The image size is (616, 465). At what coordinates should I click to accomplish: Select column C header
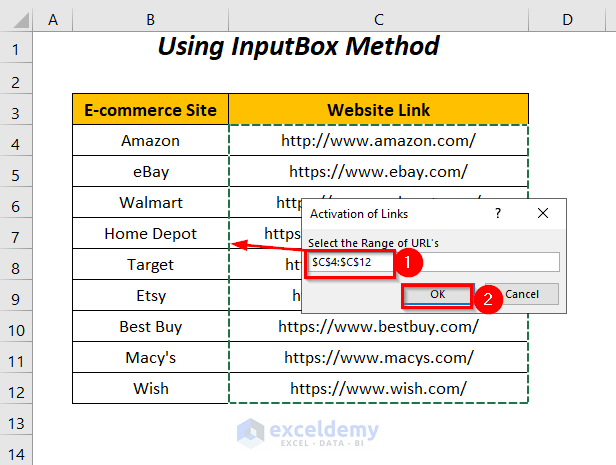pos(378,19)
